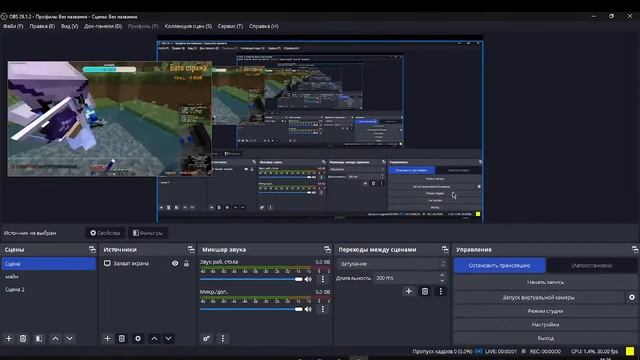Select the Сцена 2 scene
640x360 pixels.
tap(49, 289)
